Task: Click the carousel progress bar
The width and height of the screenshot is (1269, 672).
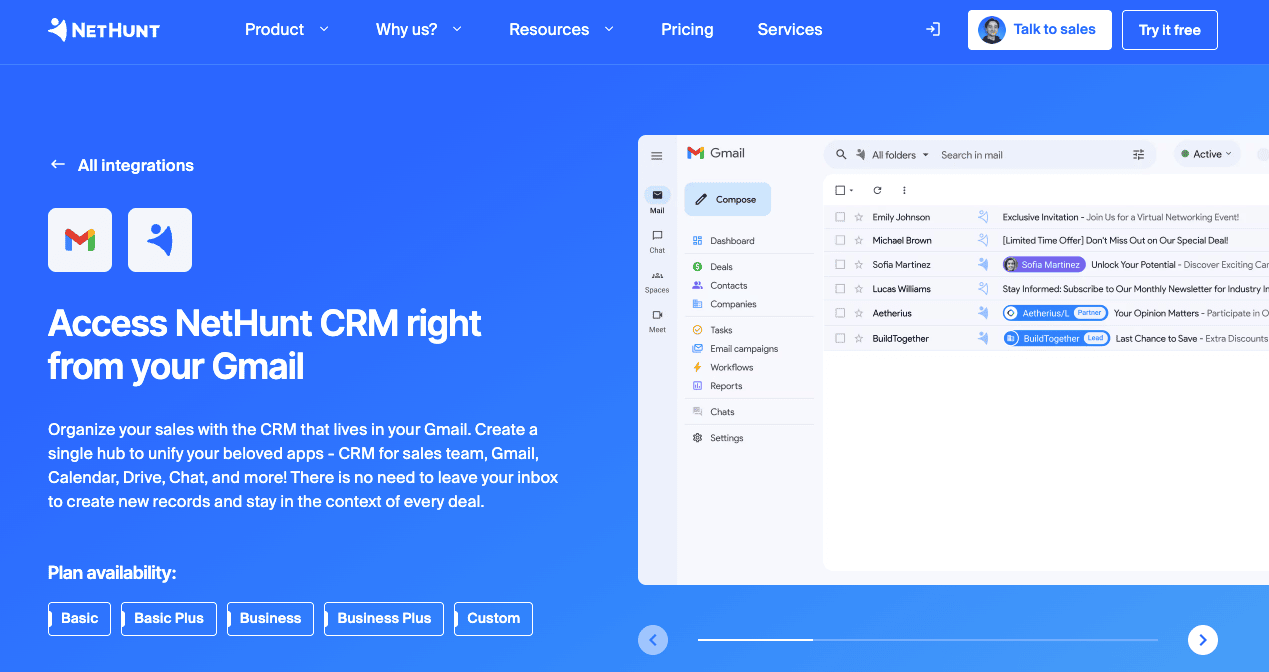Action: coord(928,639)
